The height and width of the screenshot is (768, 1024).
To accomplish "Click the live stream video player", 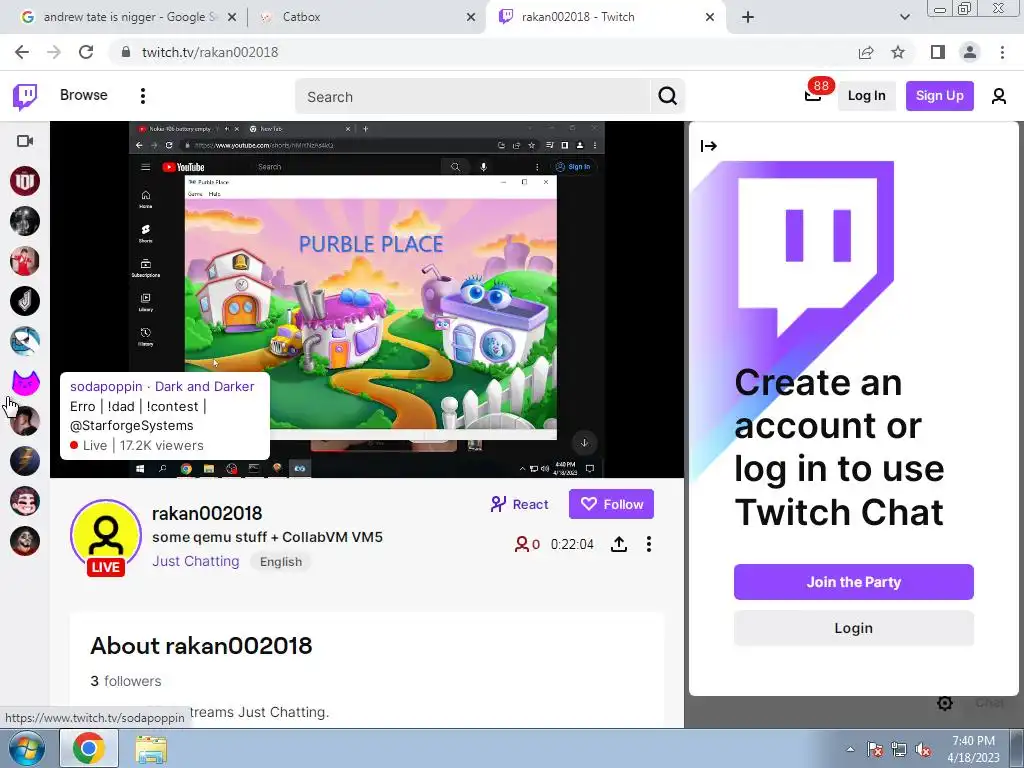I will pos(367,300).
